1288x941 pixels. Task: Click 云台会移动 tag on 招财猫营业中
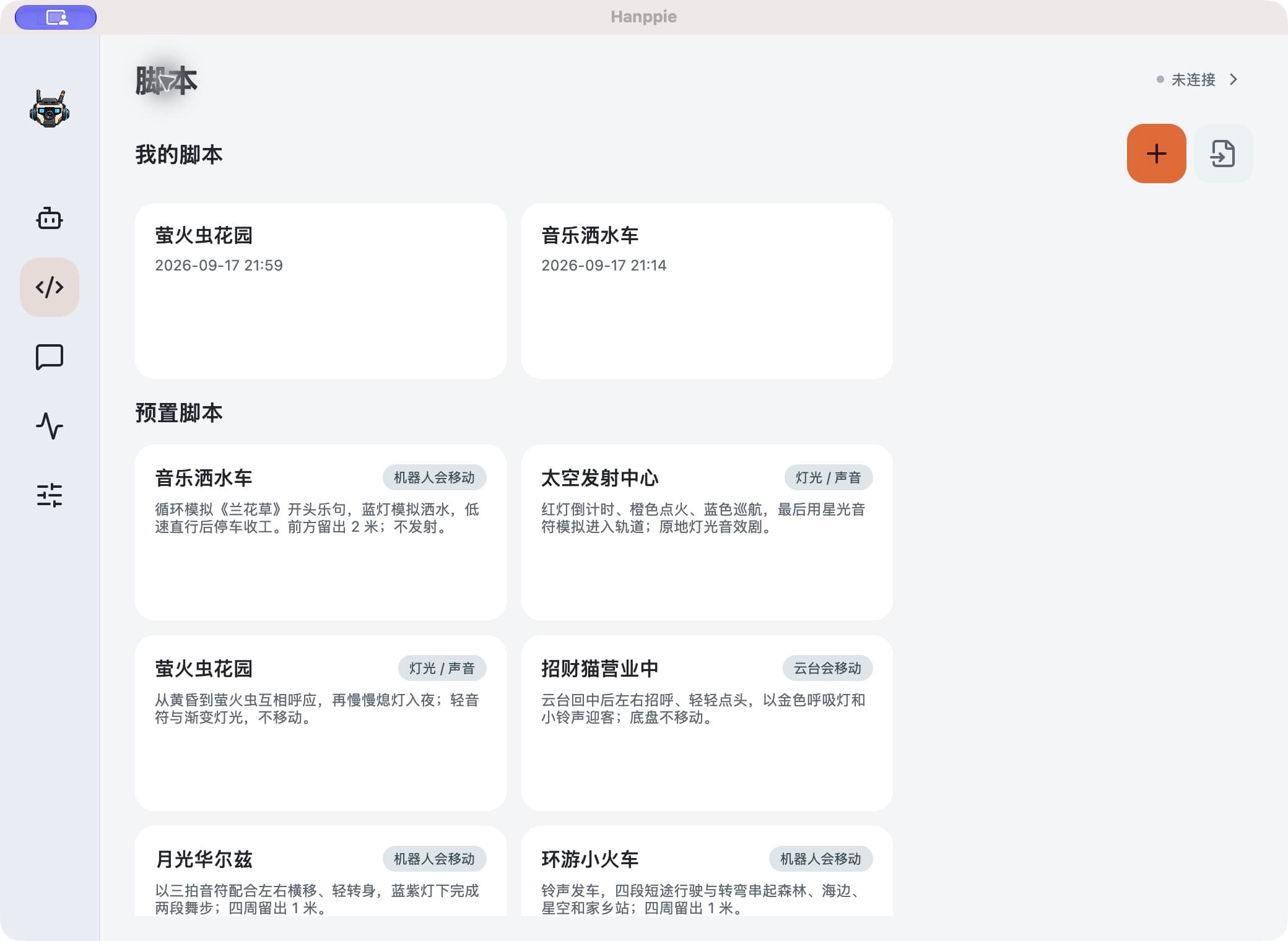(827, 668)
